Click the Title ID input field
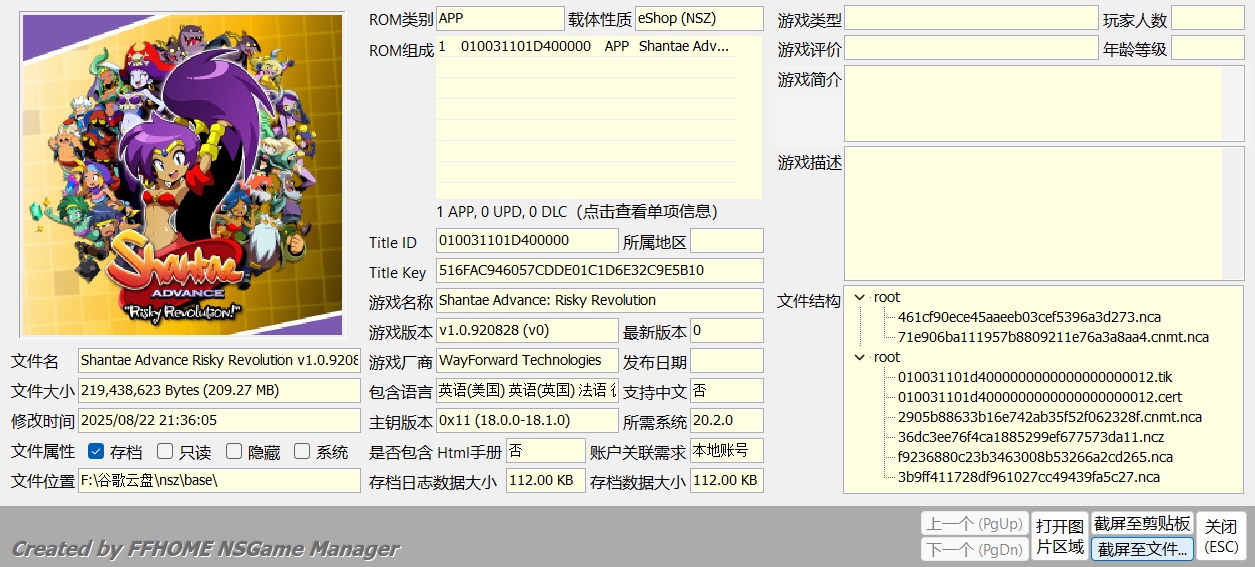 tap(527, 241)
